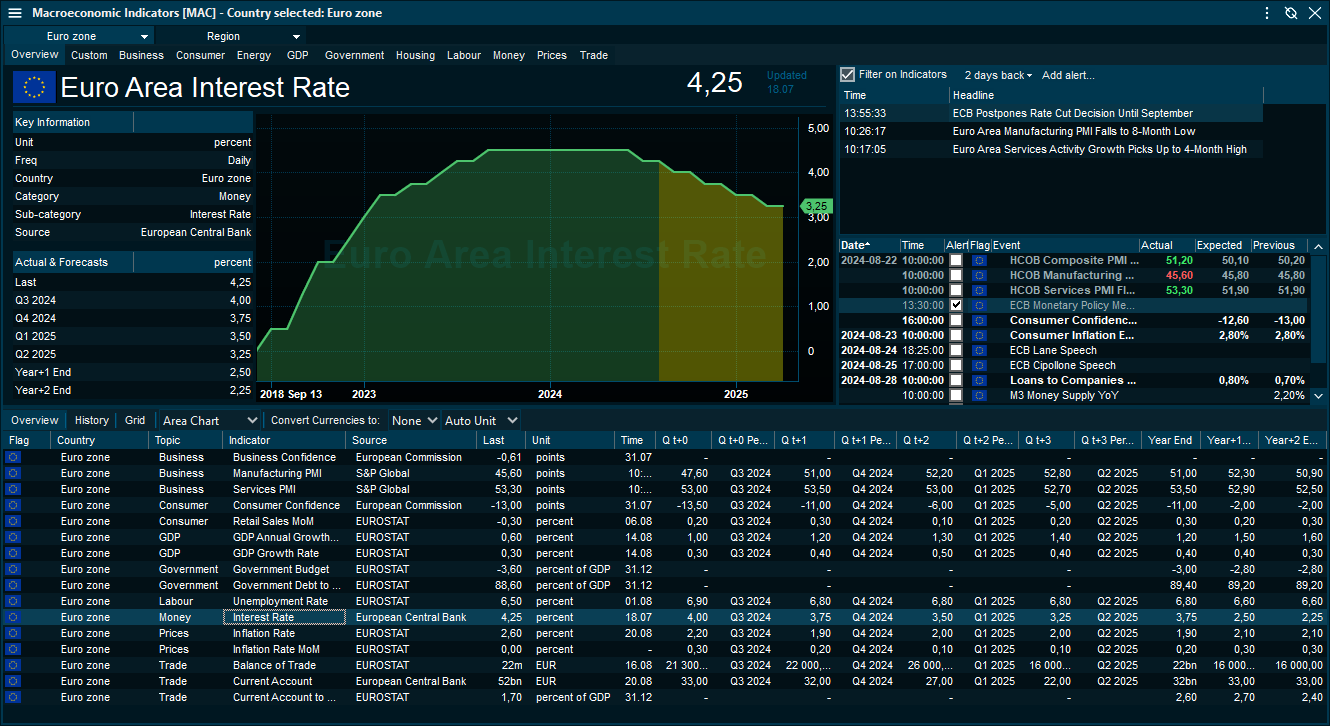This screenshot has height=726, width=1330.
Task: Click the flag icon in Business Confidence row
Action: (x=14, y=457)
